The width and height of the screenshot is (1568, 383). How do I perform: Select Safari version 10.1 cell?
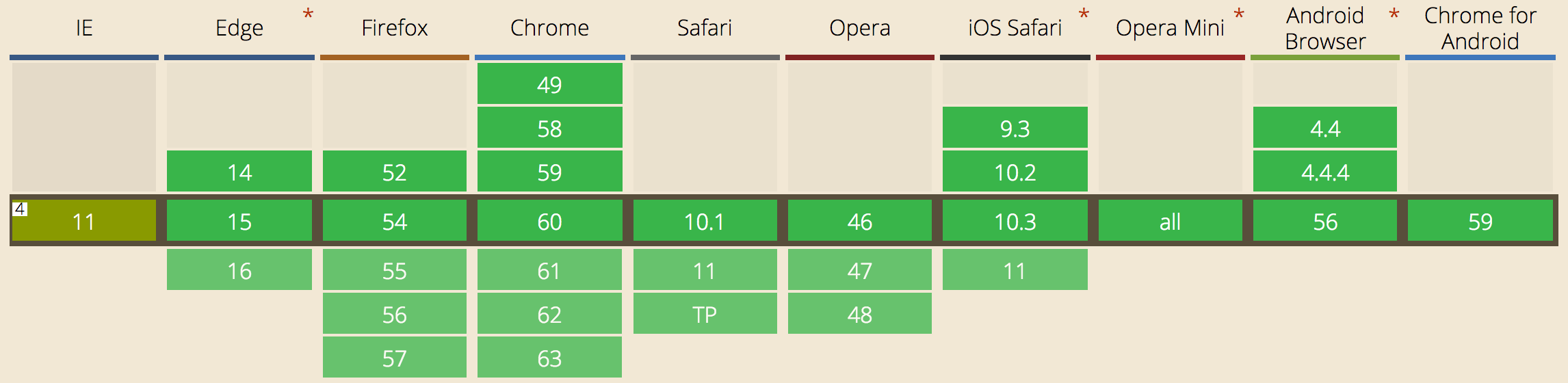[705, 220]
